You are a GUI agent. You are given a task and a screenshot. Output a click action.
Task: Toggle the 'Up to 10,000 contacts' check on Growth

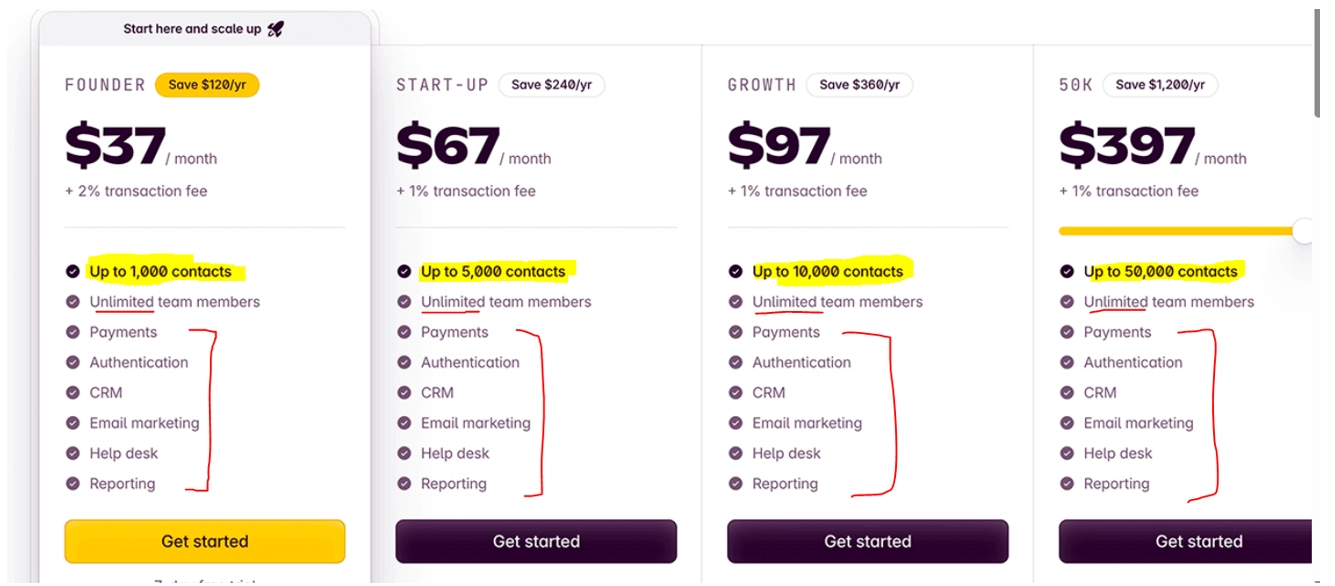point(734,271)
